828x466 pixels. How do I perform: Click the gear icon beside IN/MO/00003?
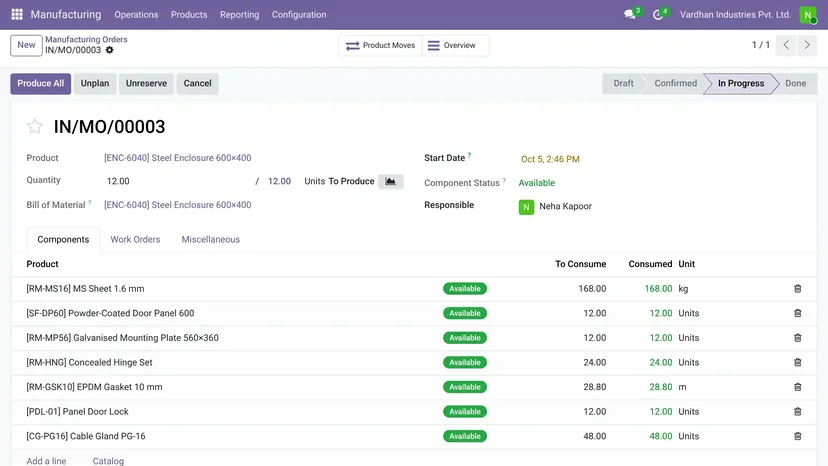click(x=109, y=50)
